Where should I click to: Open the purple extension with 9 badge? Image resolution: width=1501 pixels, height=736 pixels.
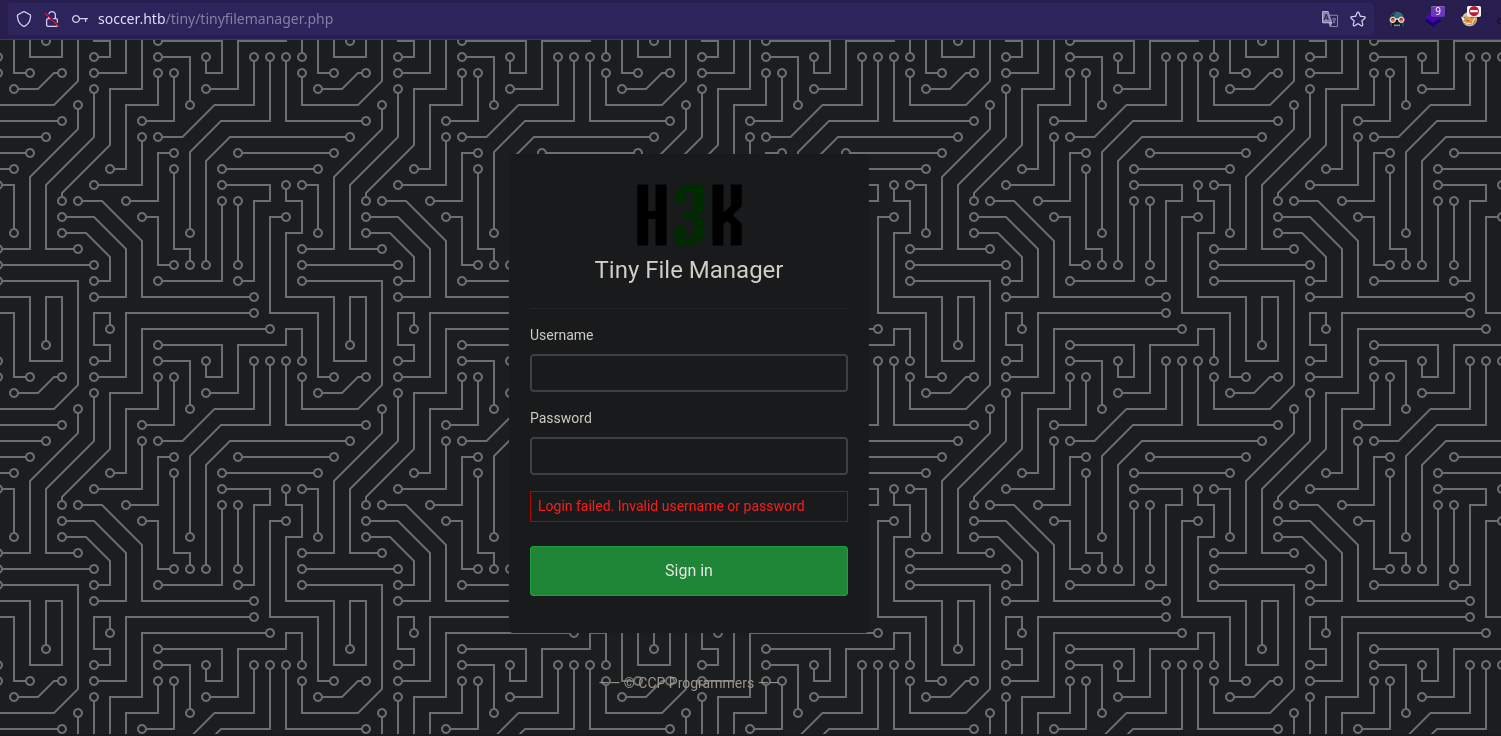coord(1434,18)
